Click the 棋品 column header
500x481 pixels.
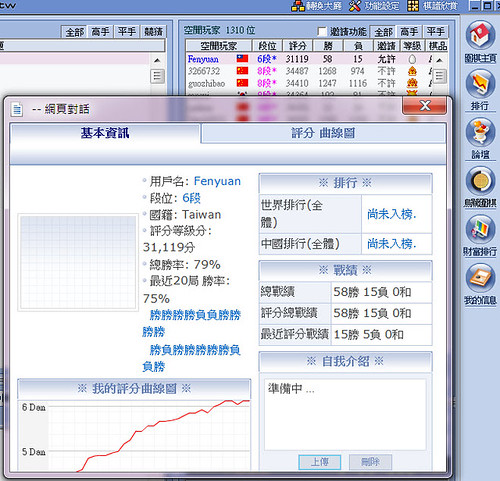point(437,46)
